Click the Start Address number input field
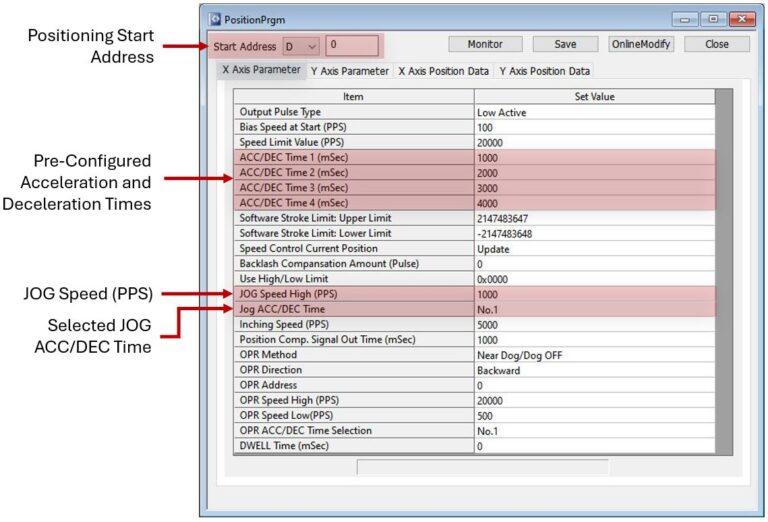Screen dimensions: 768x522 352,45
